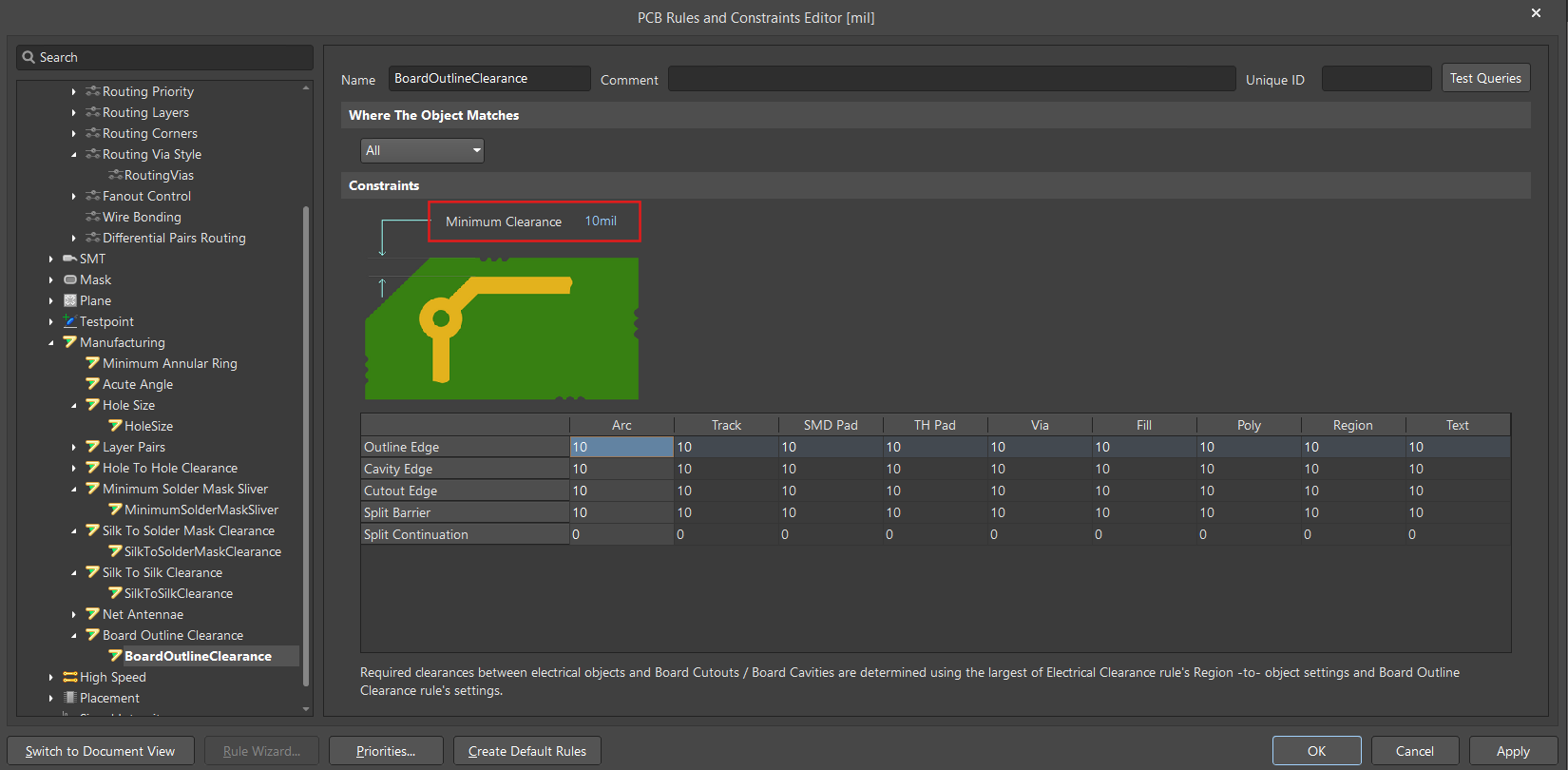This screenshot has height=770, width=1568.
Task: Click the Mask category icon
Action: pyautogui.click(x=69, y=279)
